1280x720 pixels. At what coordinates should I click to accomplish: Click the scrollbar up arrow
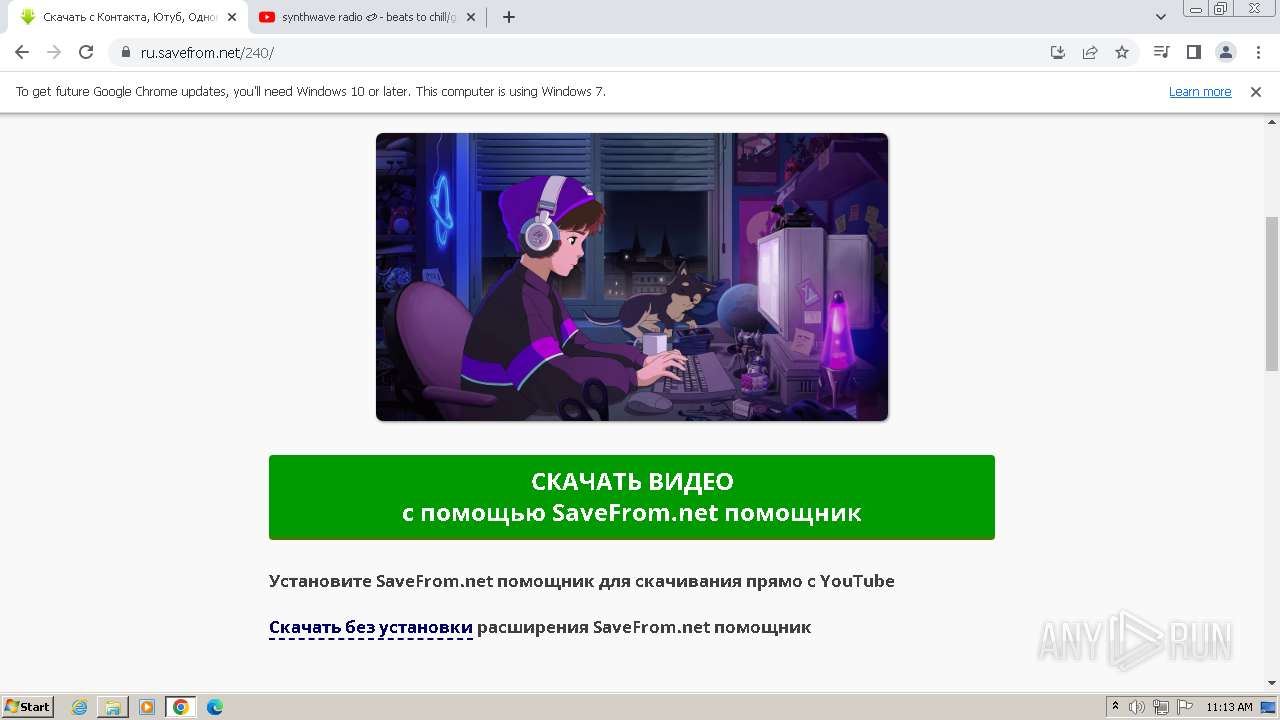[x=1272, y=121]
